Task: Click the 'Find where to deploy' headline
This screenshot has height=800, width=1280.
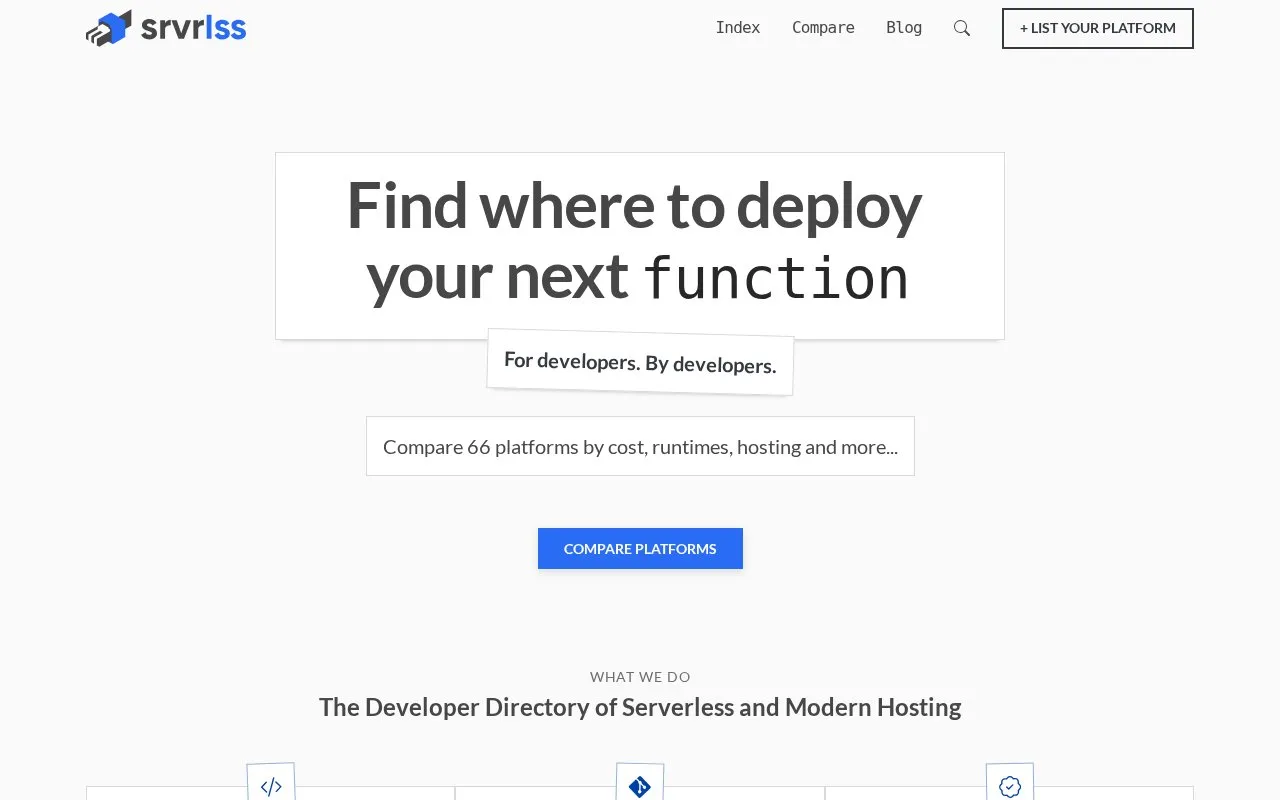Action: click(634, 205)
